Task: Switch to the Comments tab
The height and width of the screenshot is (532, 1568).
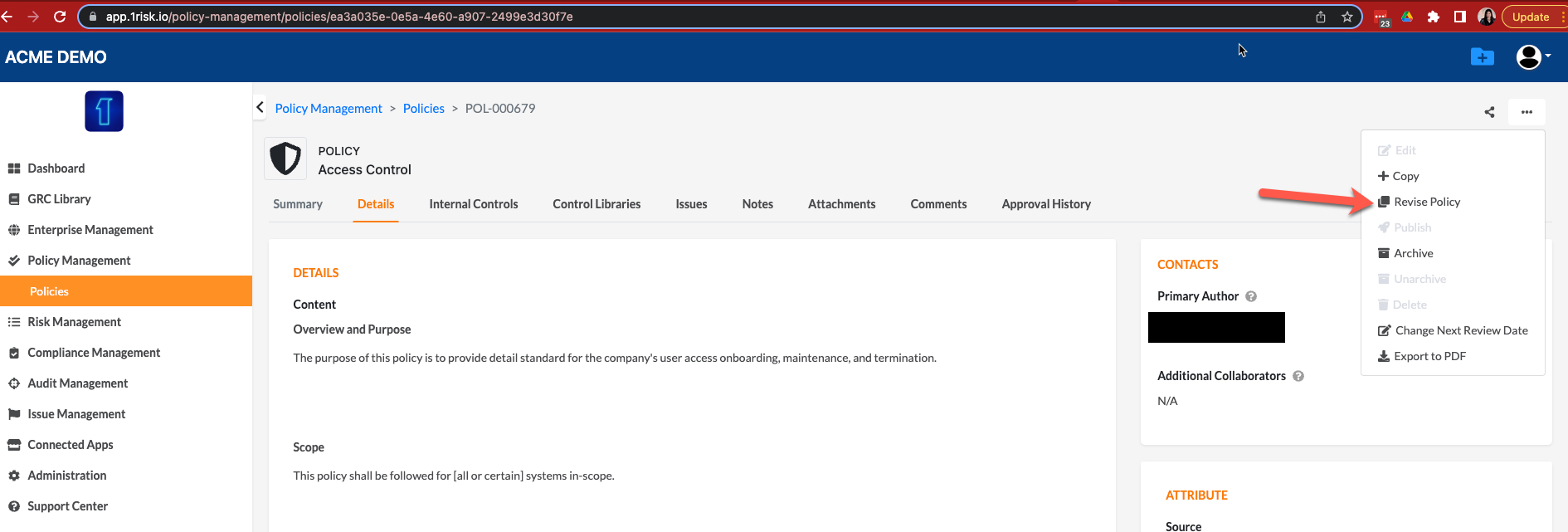Action: click(x=938, y=204)
